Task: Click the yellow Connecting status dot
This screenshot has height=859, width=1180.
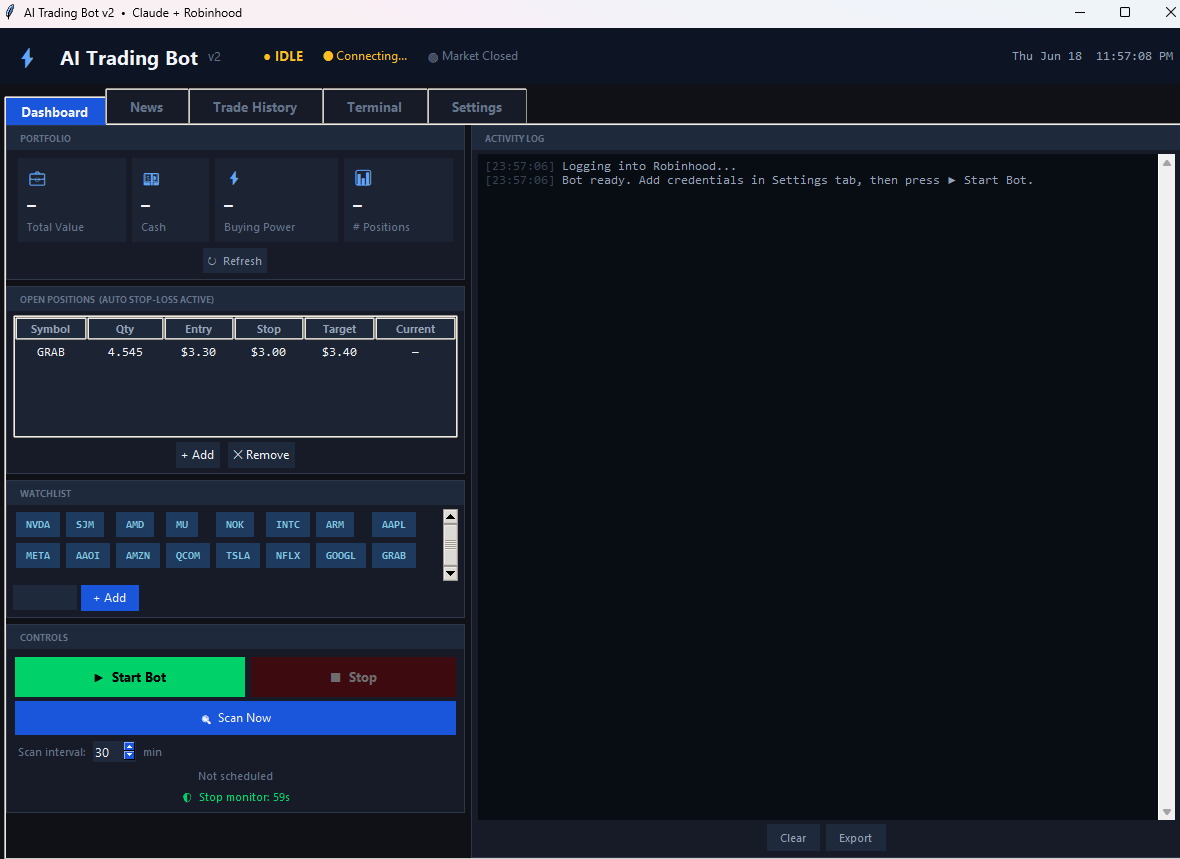Action: [x=328, y=56]
